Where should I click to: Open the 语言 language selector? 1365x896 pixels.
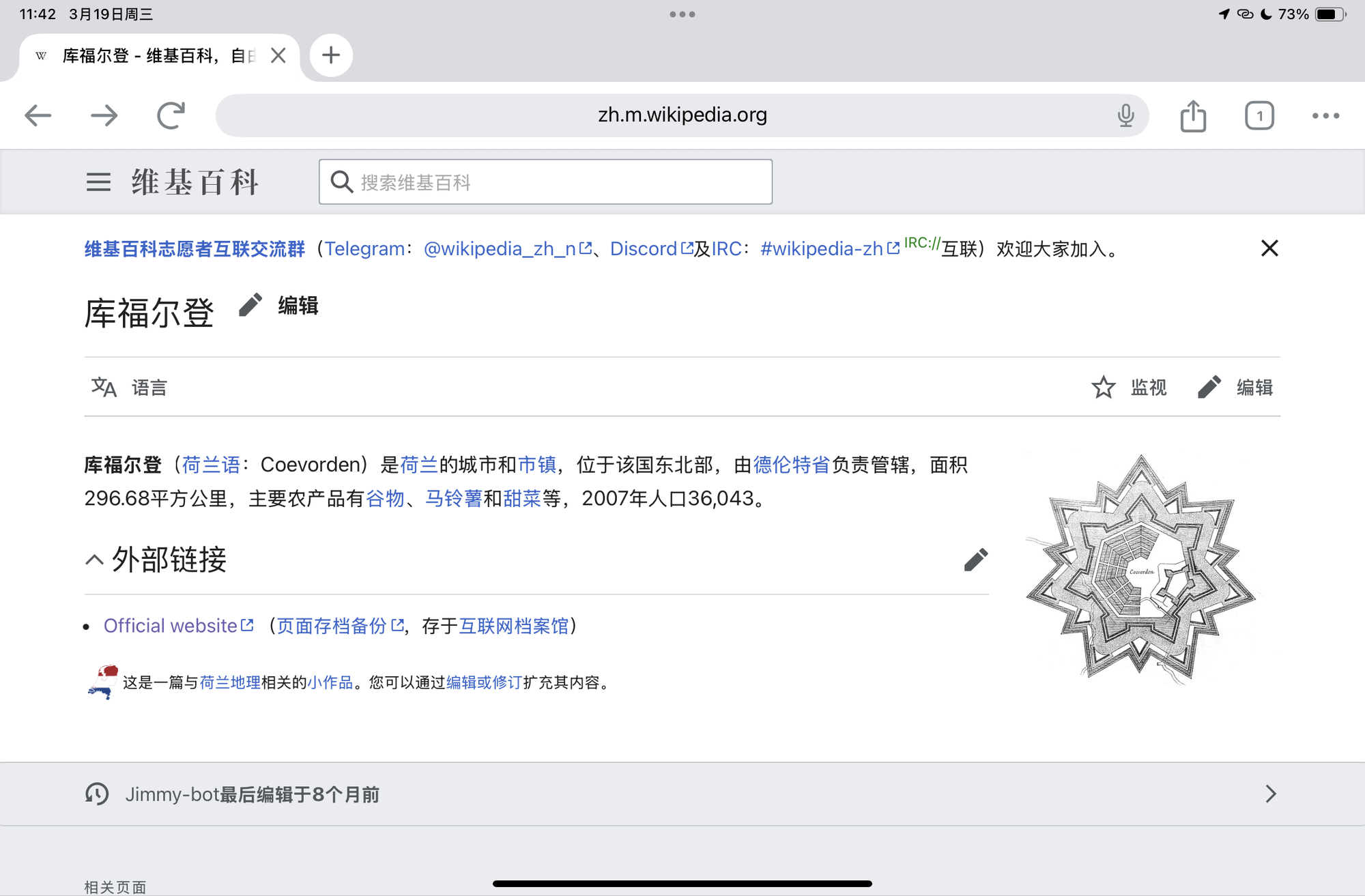130,388
